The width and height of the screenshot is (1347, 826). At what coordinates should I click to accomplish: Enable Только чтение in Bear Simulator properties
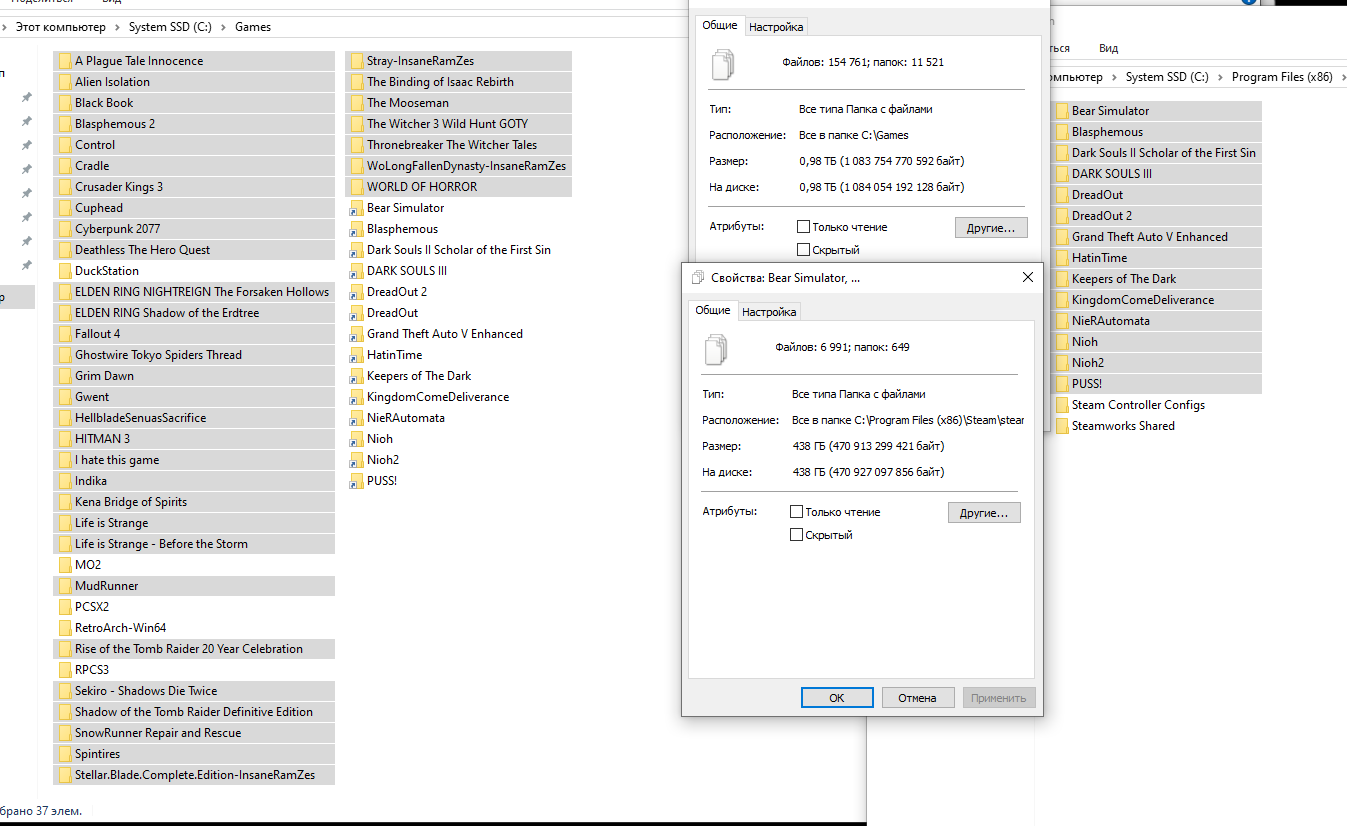pos(797,512)
